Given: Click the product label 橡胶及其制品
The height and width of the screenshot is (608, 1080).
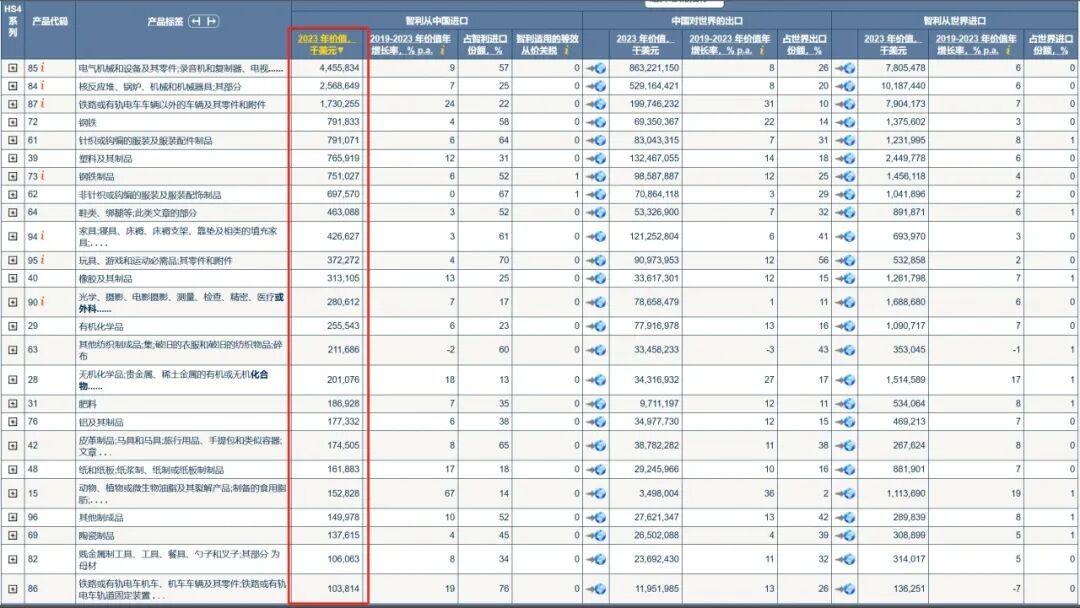Looking at the screenshot, I should [105, 279].
